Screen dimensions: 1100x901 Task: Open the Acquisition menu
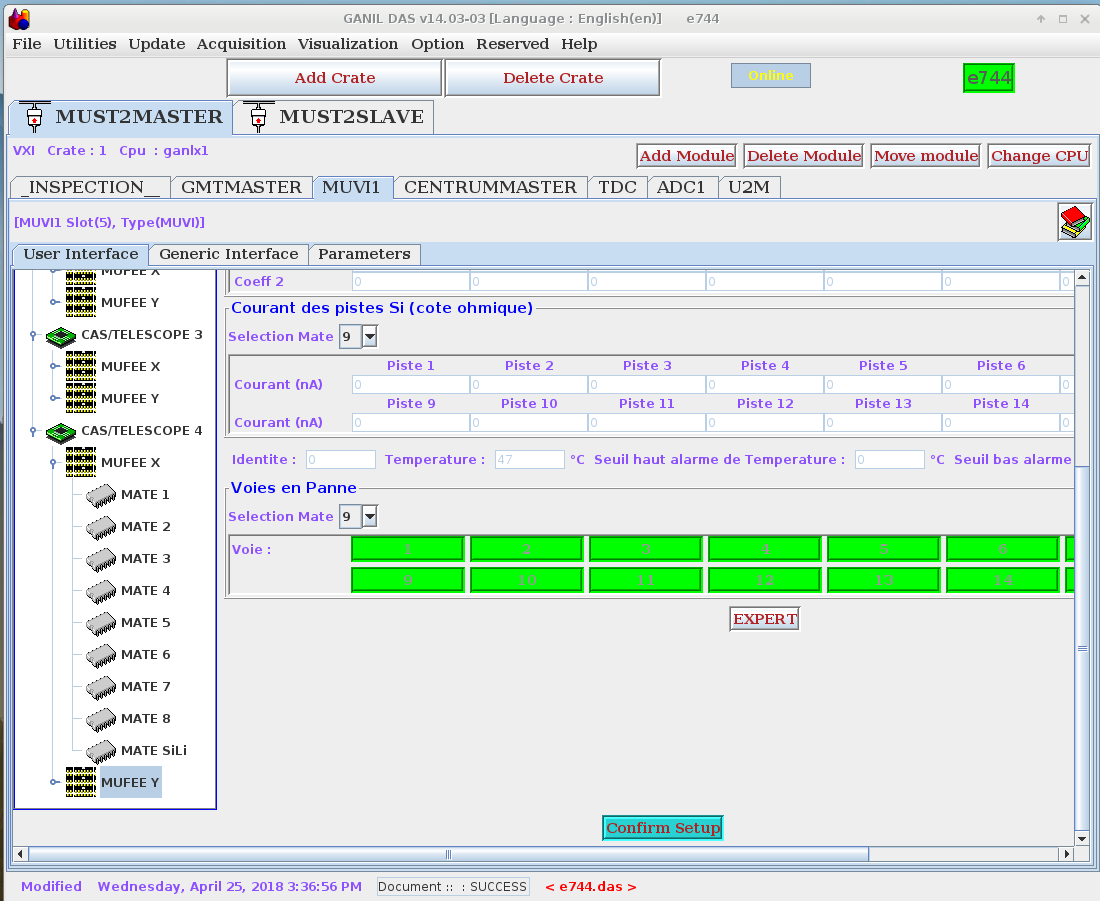tap(241, 44)
